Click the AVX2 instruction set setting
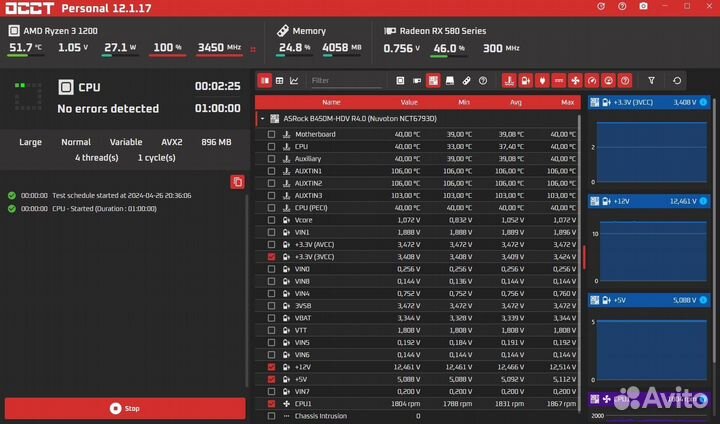This screenshot has width=720, height=424. pos(172,142)
